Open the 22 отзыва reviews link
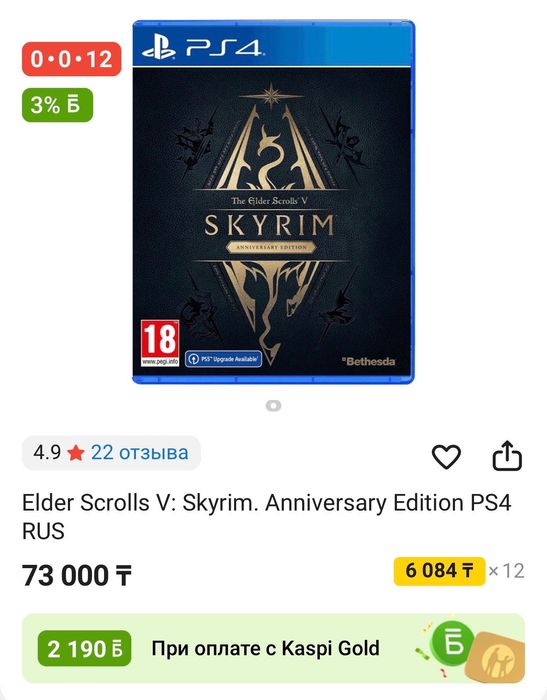The width and height of the screenshot is (547, 700). point(139,453)
